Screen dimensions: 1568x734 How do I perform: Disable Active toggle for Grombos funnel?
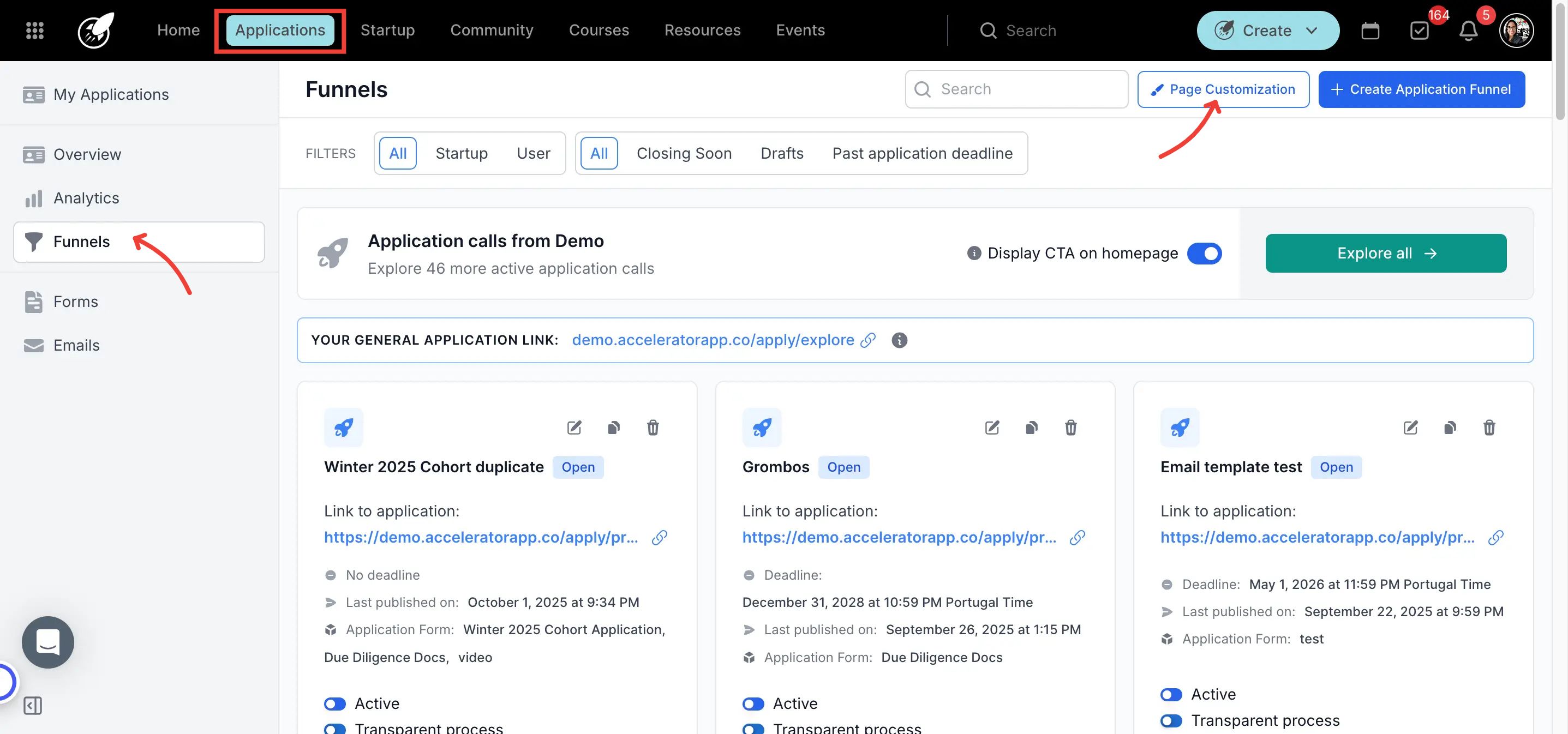click(x=753, y=703)
